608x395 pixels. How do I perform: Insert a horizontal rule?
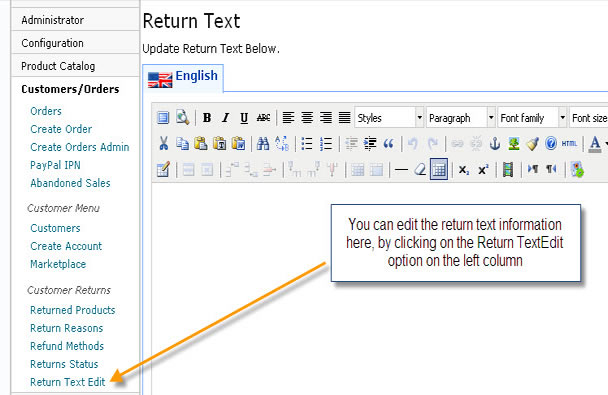click(x=401, y=170)
